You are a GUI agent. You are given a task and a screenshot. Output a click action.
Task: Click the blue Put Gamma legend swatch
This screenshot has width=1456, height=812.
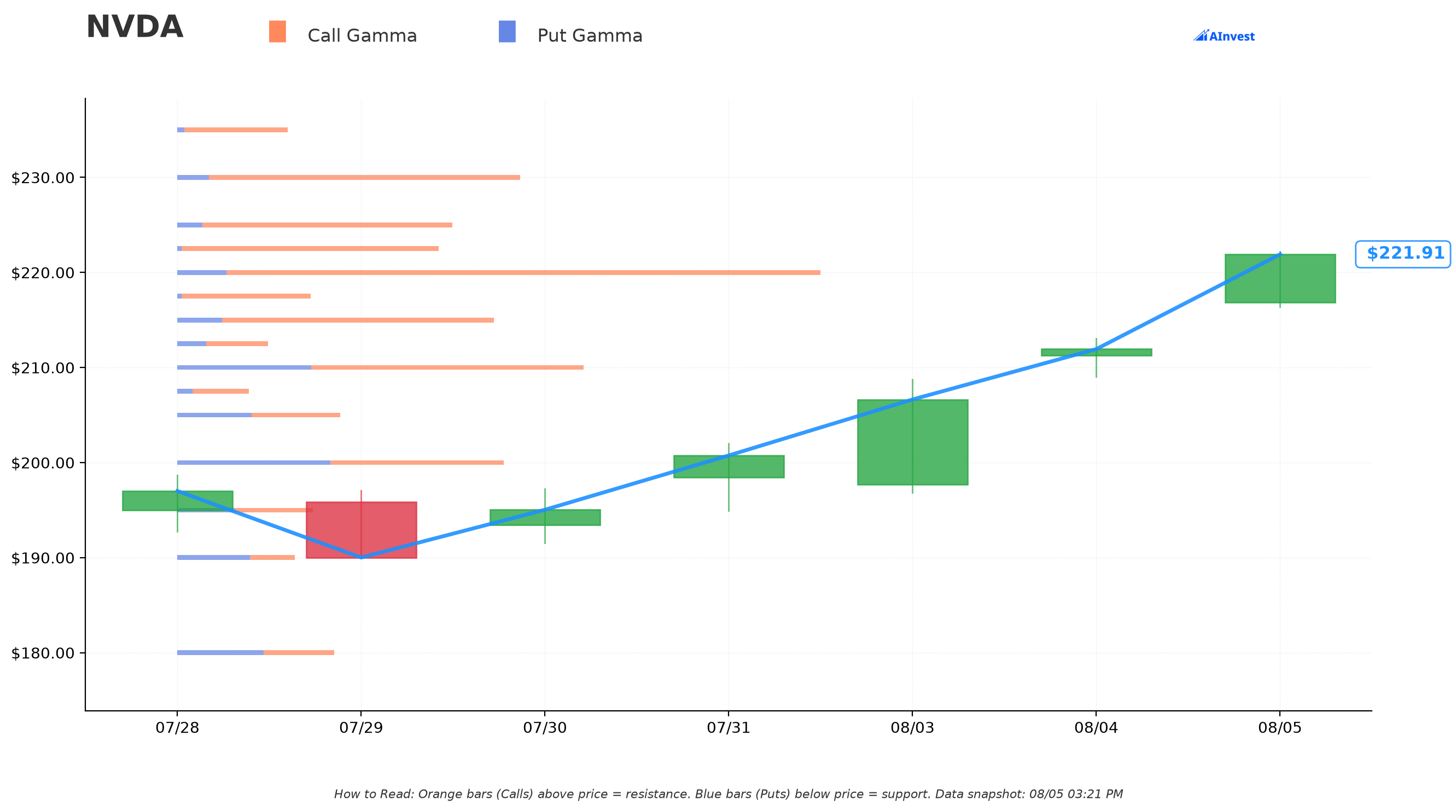tap(507, 32)
